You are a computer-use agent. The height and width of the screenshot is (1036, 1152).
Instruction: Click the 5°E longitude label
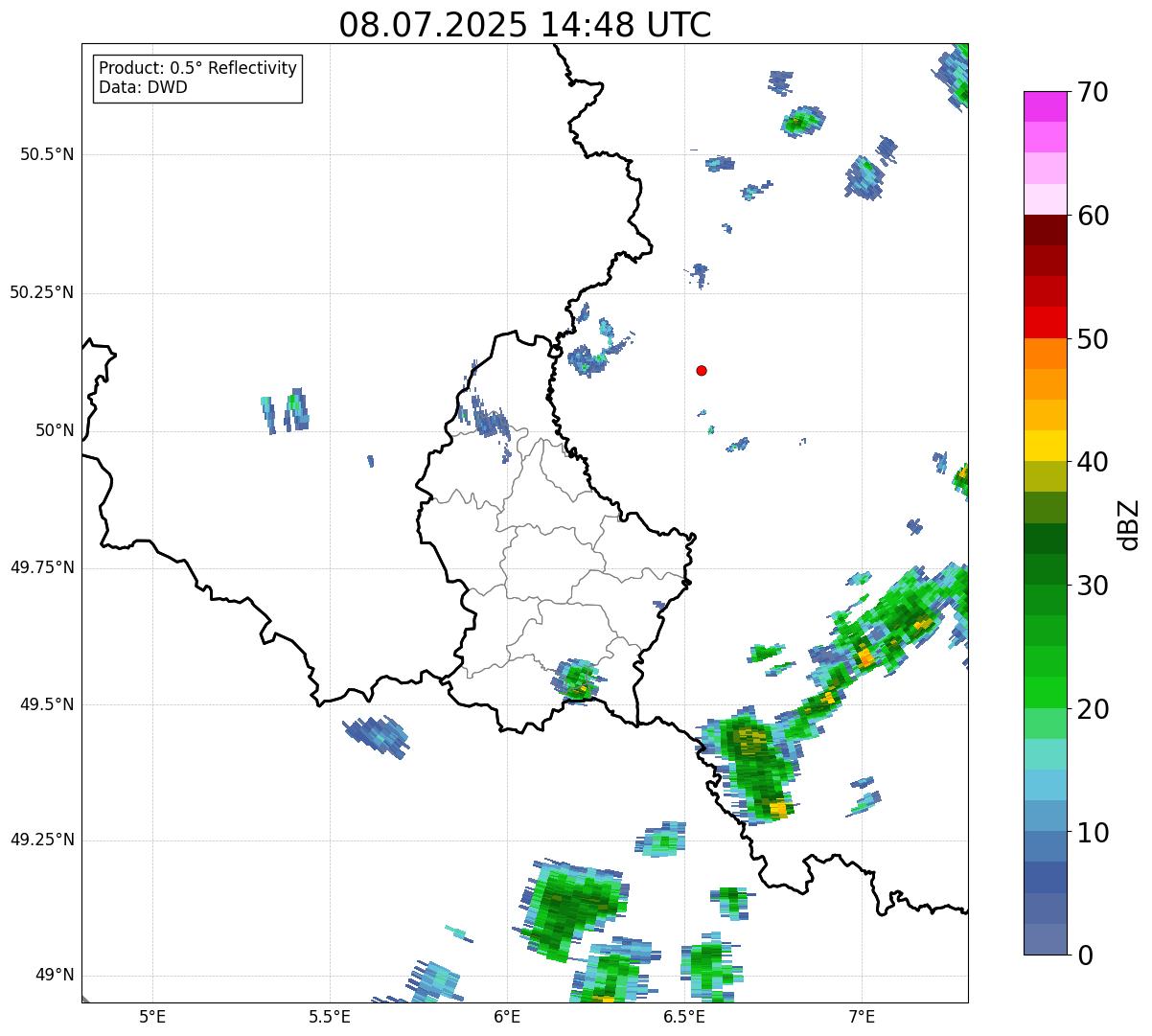pyautogui.click(x=152, y=1017)
